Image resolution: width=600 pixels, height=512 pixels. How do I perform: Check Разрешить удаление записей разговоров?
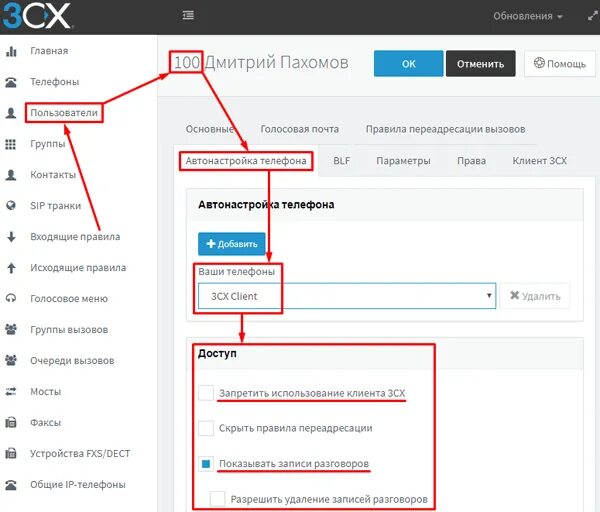217,499
